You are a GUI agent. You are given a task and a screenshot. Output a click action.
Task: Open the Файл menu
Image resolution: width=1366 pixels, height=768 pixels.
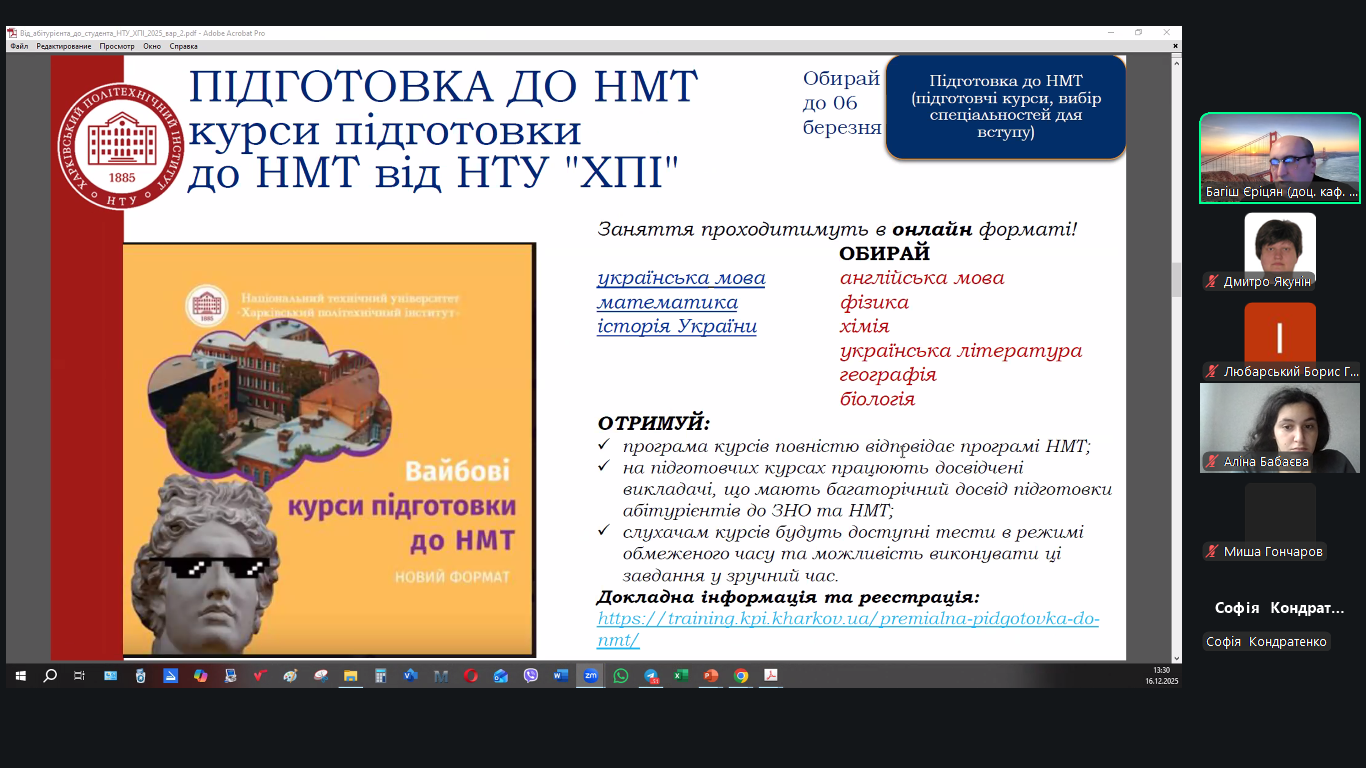pos(19,46)
